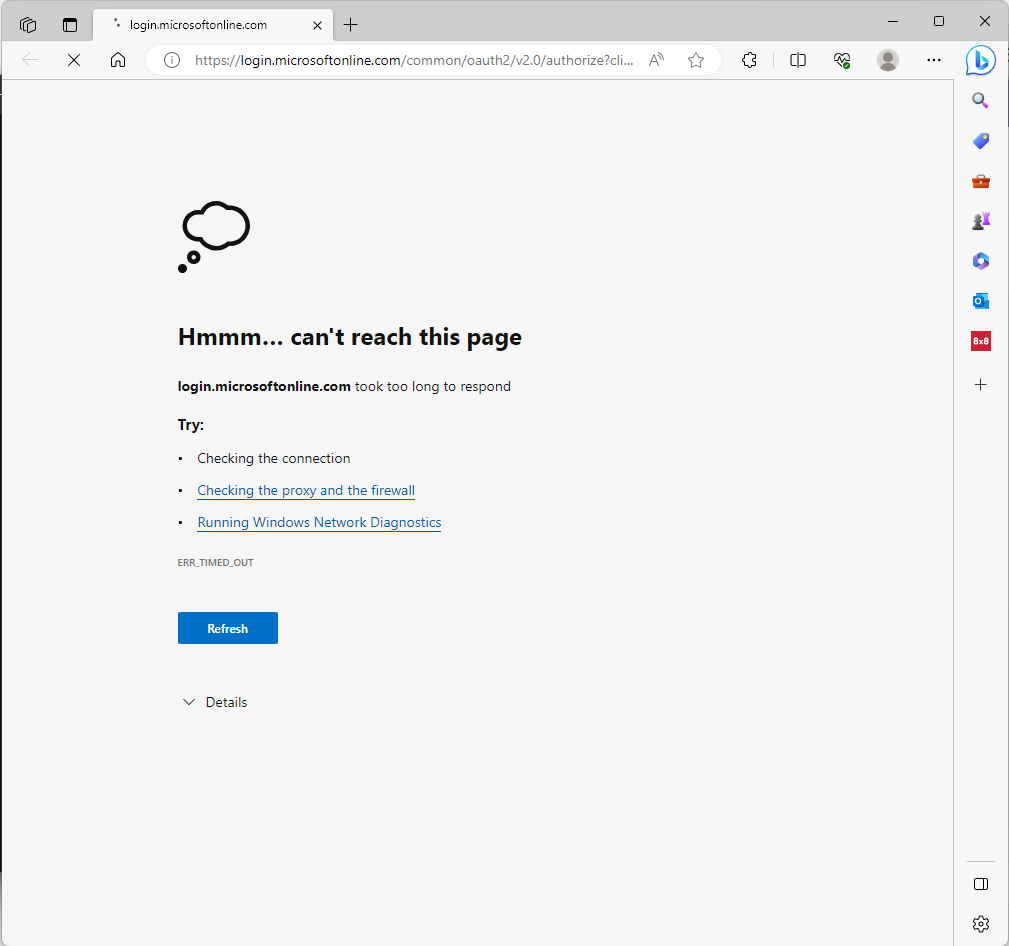The height and width of the screenshot is (946, 1009).
Task: Open Browser essentials heart icon
Action: click(842, 60)
